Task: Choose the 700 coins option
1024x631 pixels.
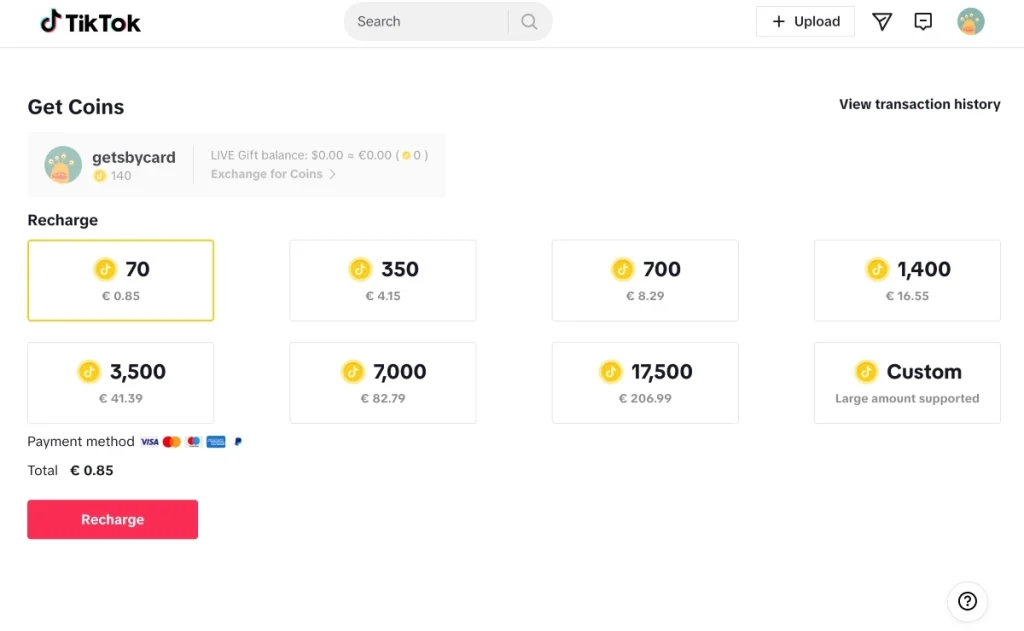Action: [x=645, y=281]
